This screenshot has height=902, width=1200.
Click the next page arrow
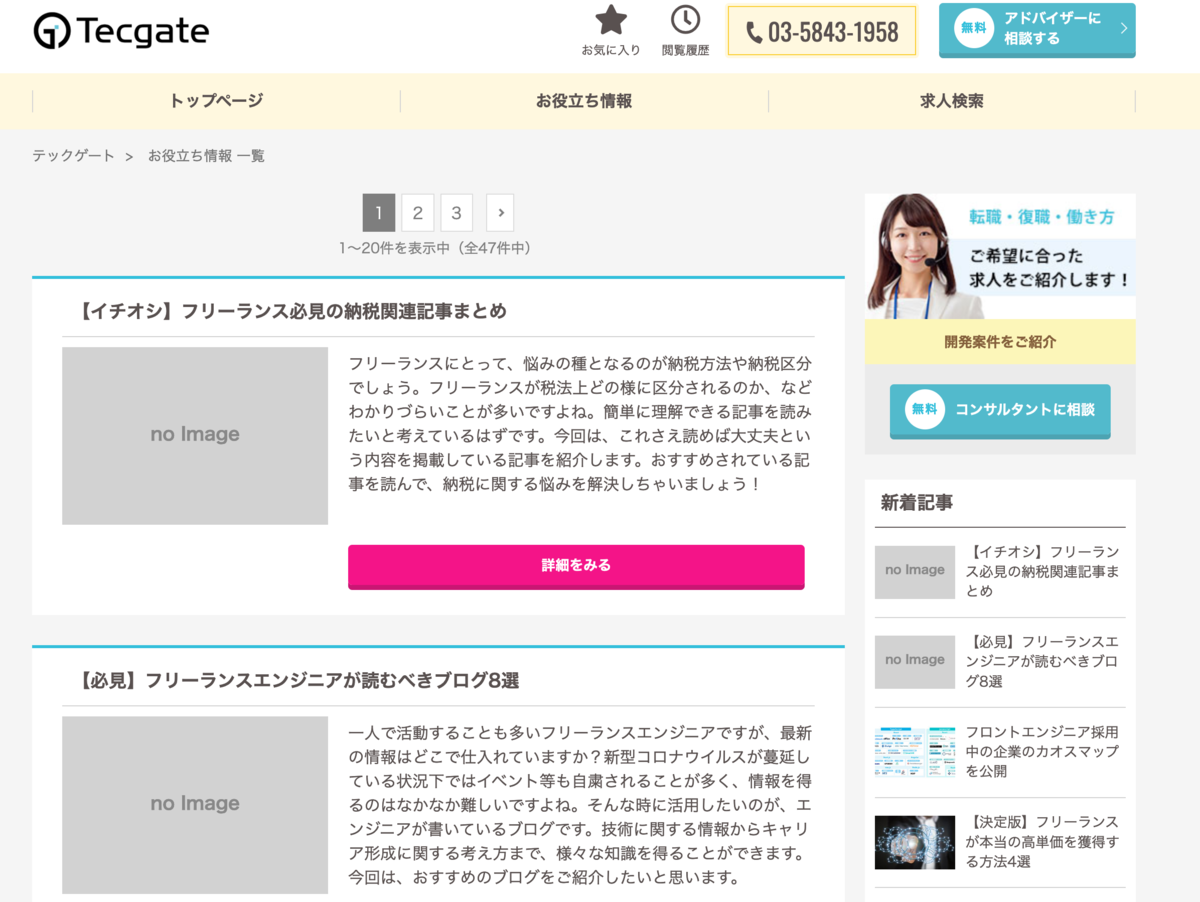500,213
